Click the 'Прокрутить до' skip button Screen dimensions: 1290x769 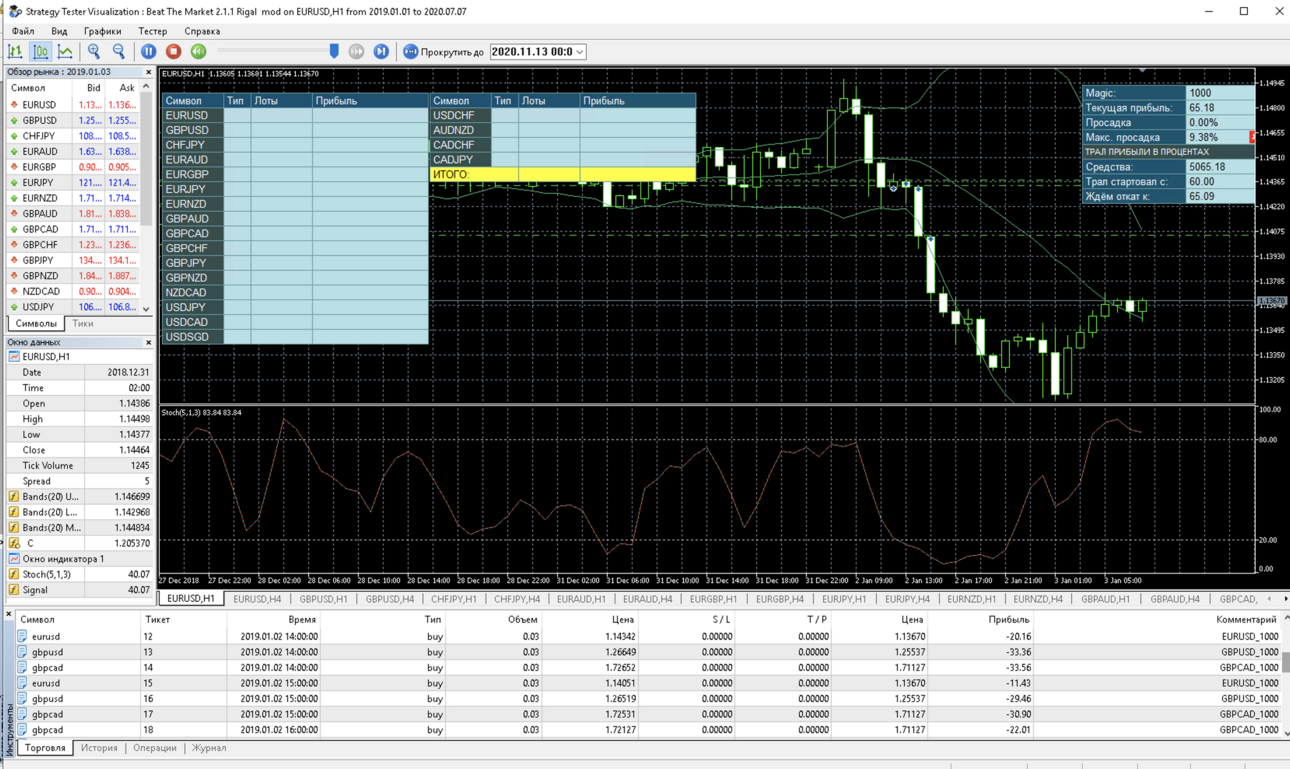(x=444, y=52)
